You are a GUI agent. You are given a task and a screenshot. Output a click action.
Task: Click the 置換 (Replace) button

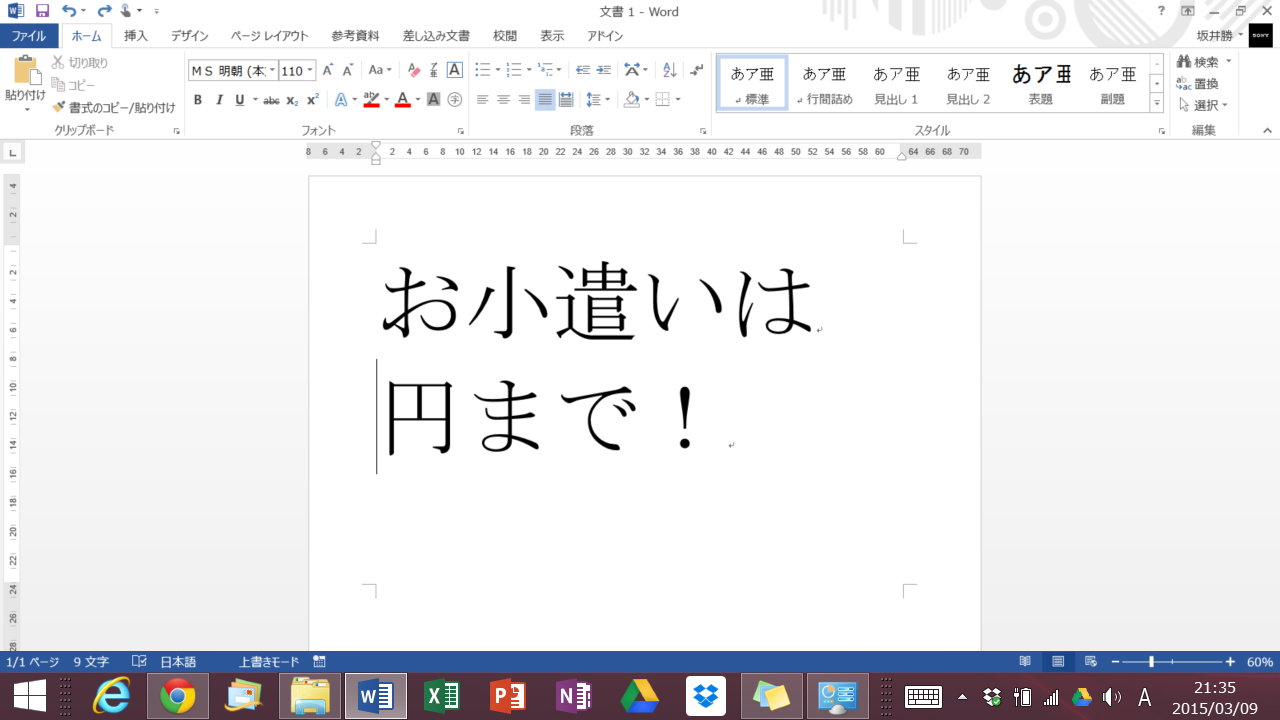point(1198,84)
